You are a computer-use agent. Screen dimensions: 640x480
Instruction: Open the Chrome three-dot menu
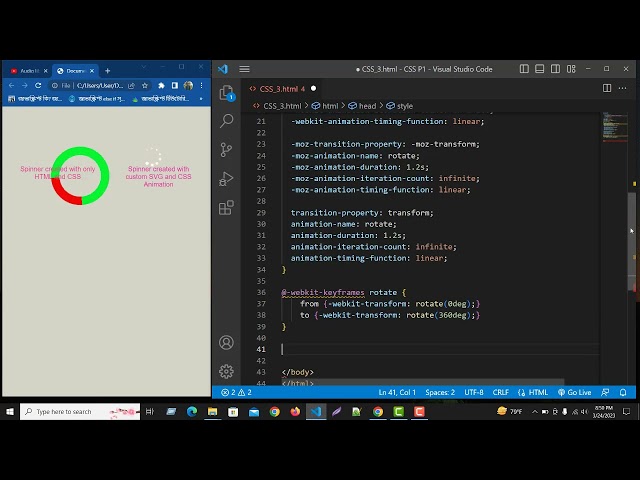pos(202,85)
